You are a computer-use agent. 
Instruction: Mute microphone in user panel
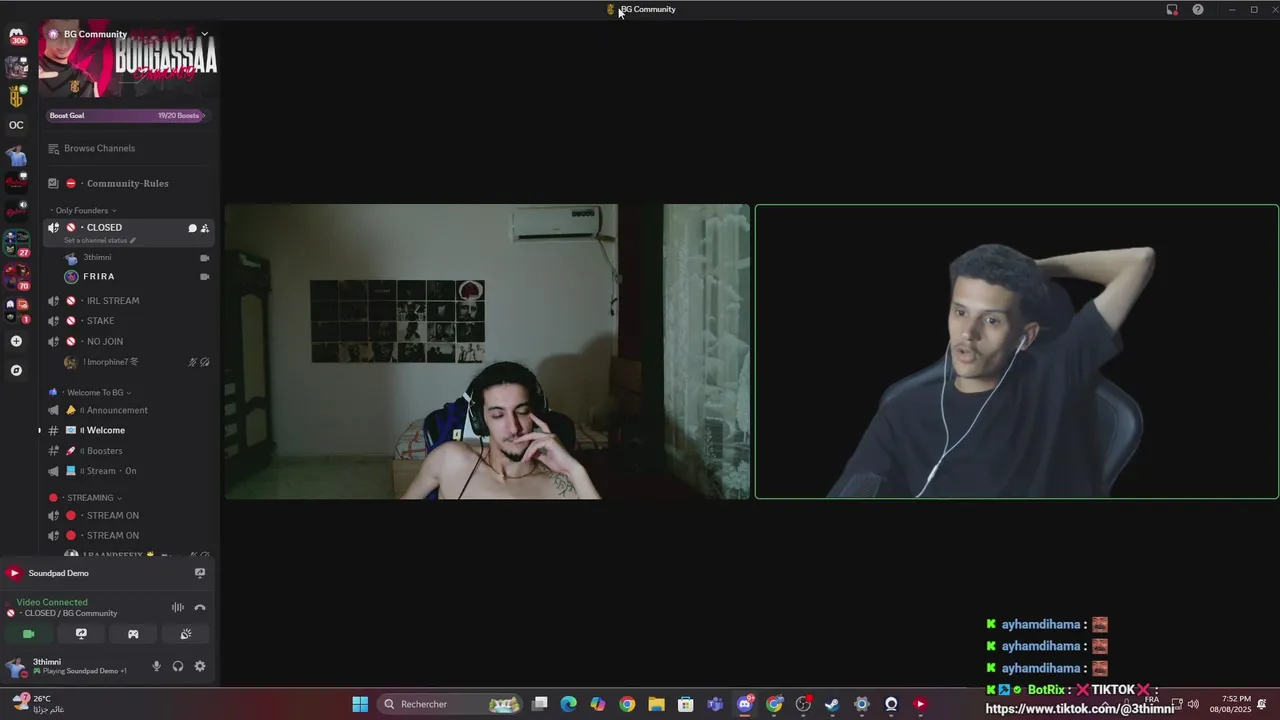156,666
